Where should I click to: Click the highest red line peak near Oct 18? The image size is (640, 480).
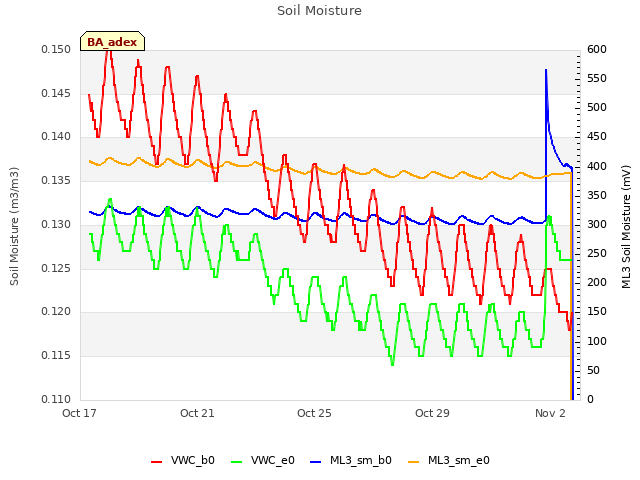point(109,50)
